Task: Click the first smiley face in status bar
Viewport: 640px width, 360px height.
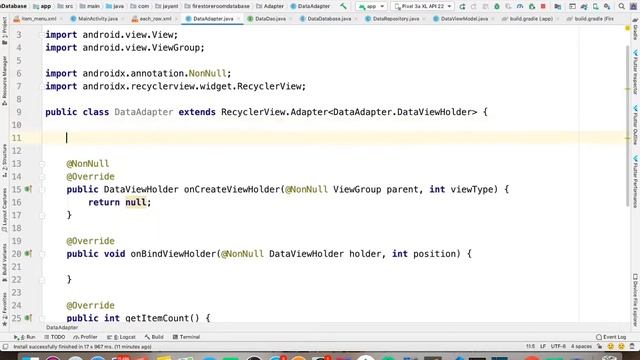Action: pyautogui.click(x=611, y=347)
